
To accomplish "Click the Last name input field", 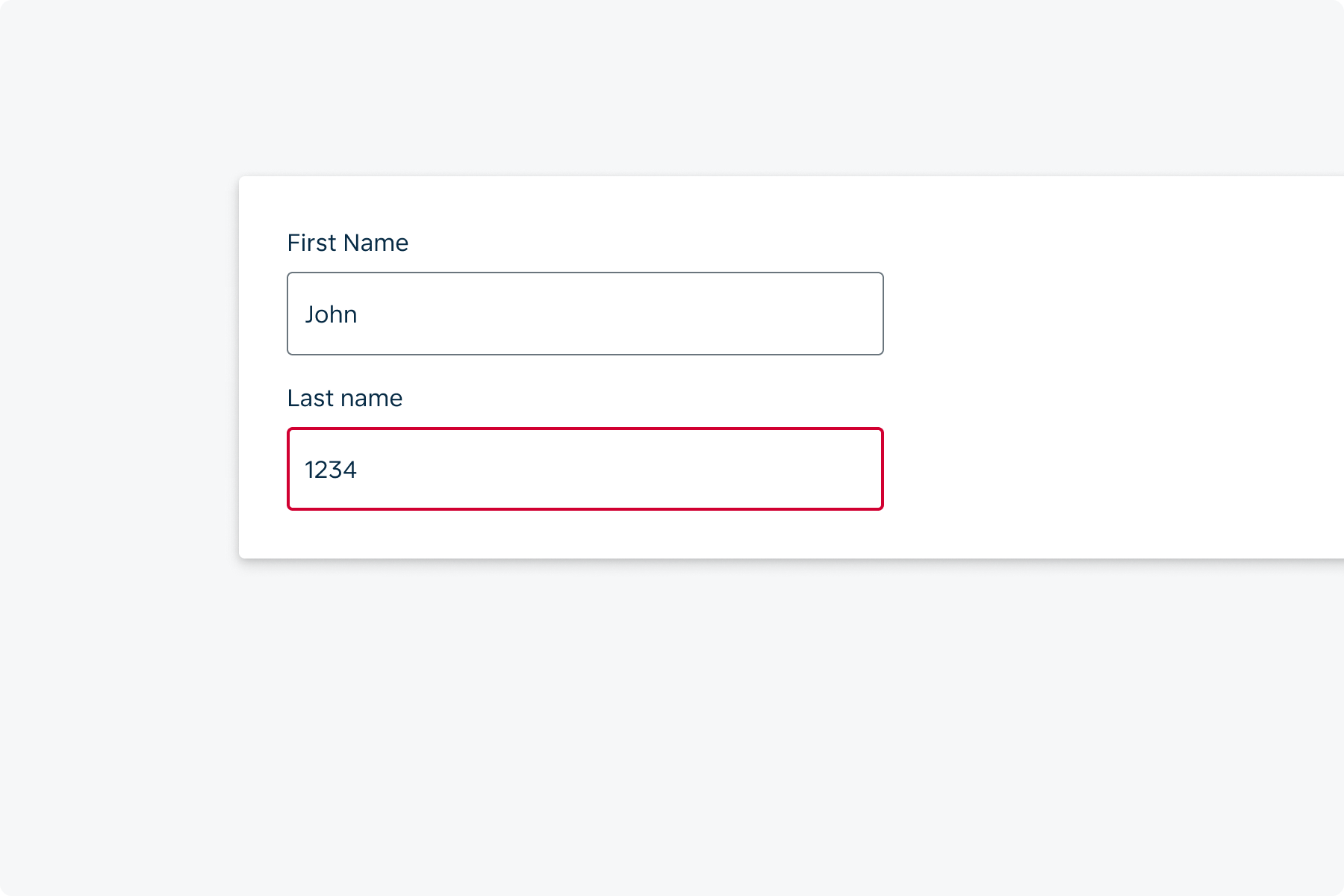I will (x=585, y=469).
